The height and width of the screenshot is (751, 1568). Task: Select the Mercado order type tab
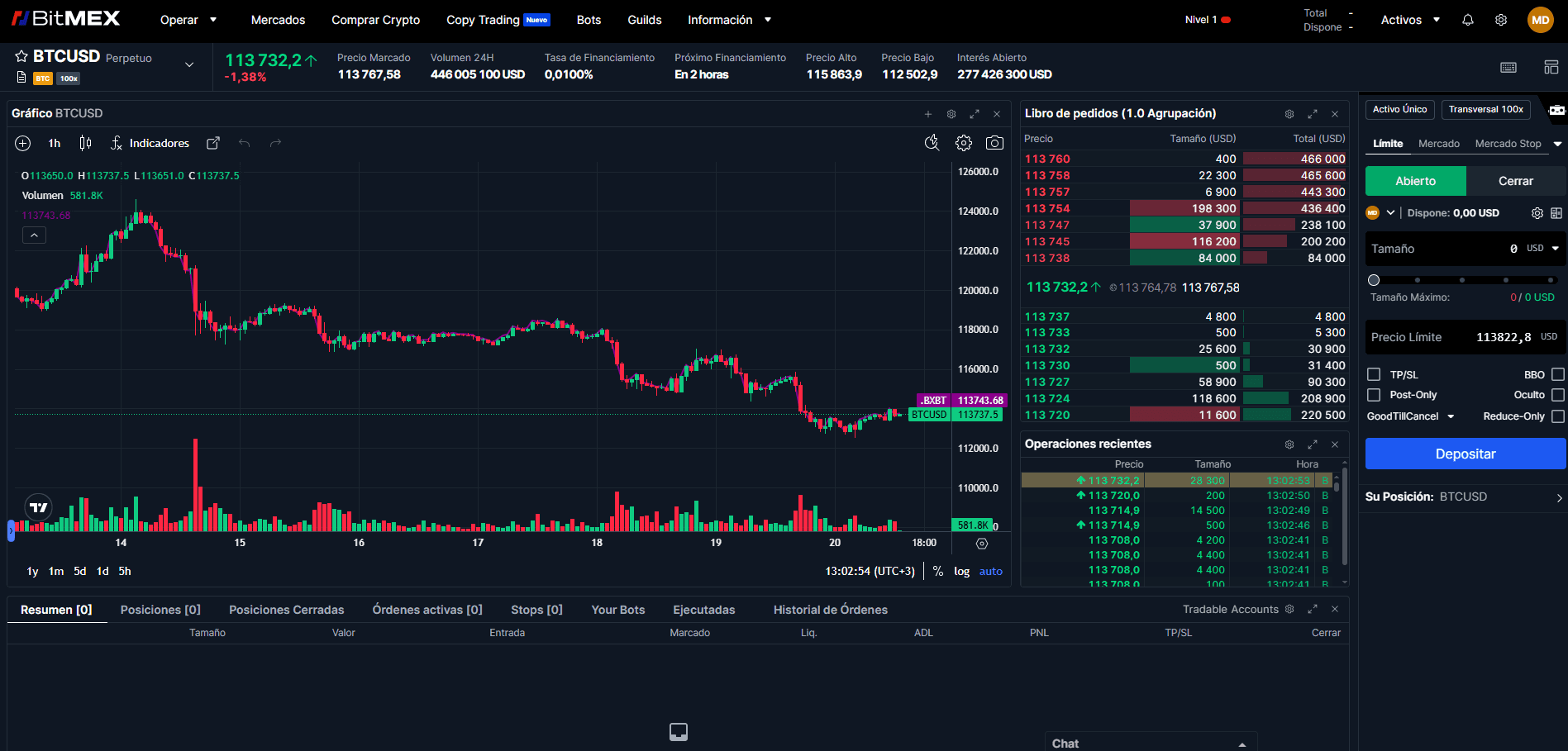pyautogui.click(x=1439, y=144)
